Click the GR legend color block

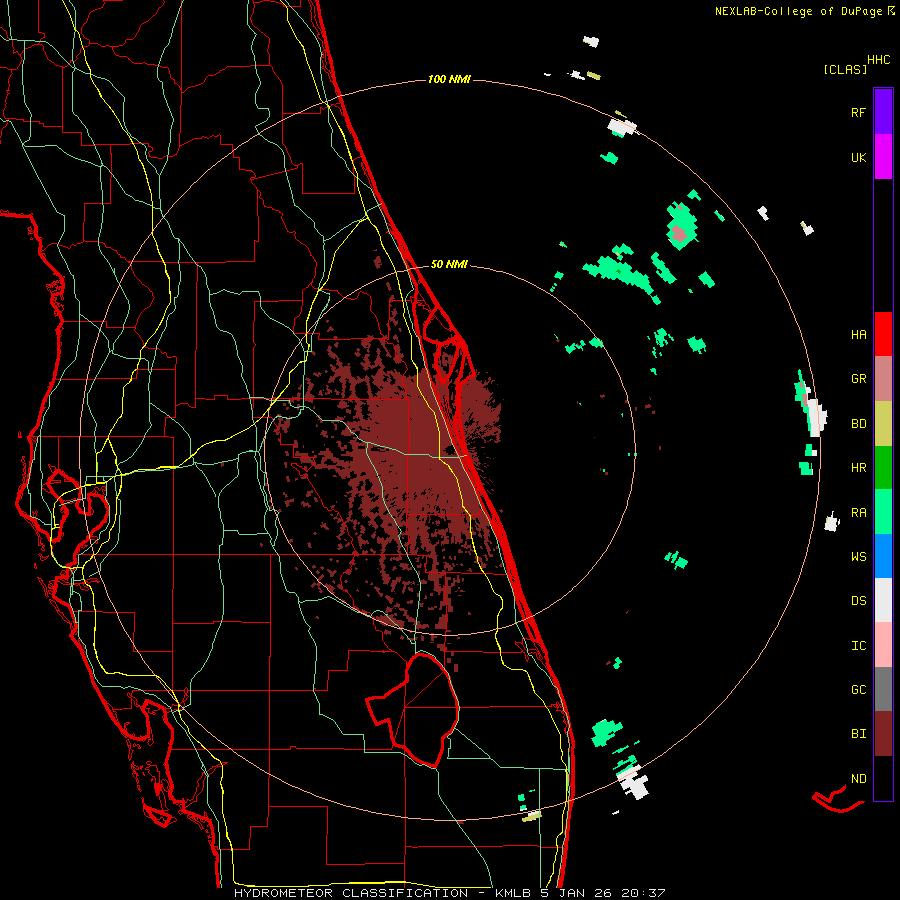(883, 379)
